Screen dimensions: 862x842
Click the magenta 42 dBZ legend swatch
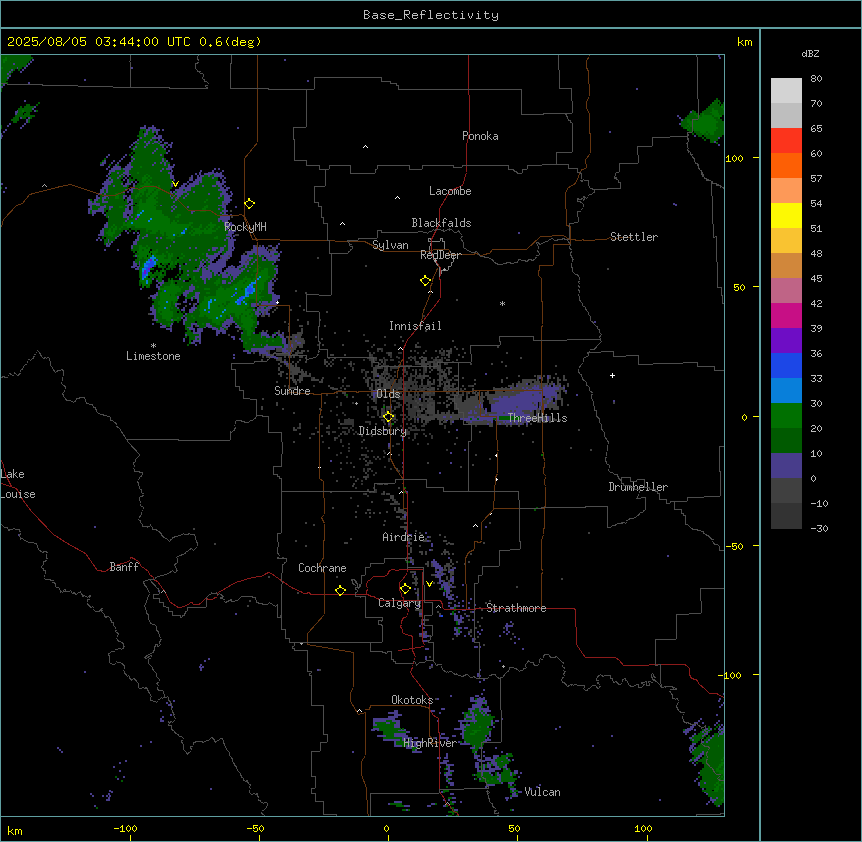786,315
